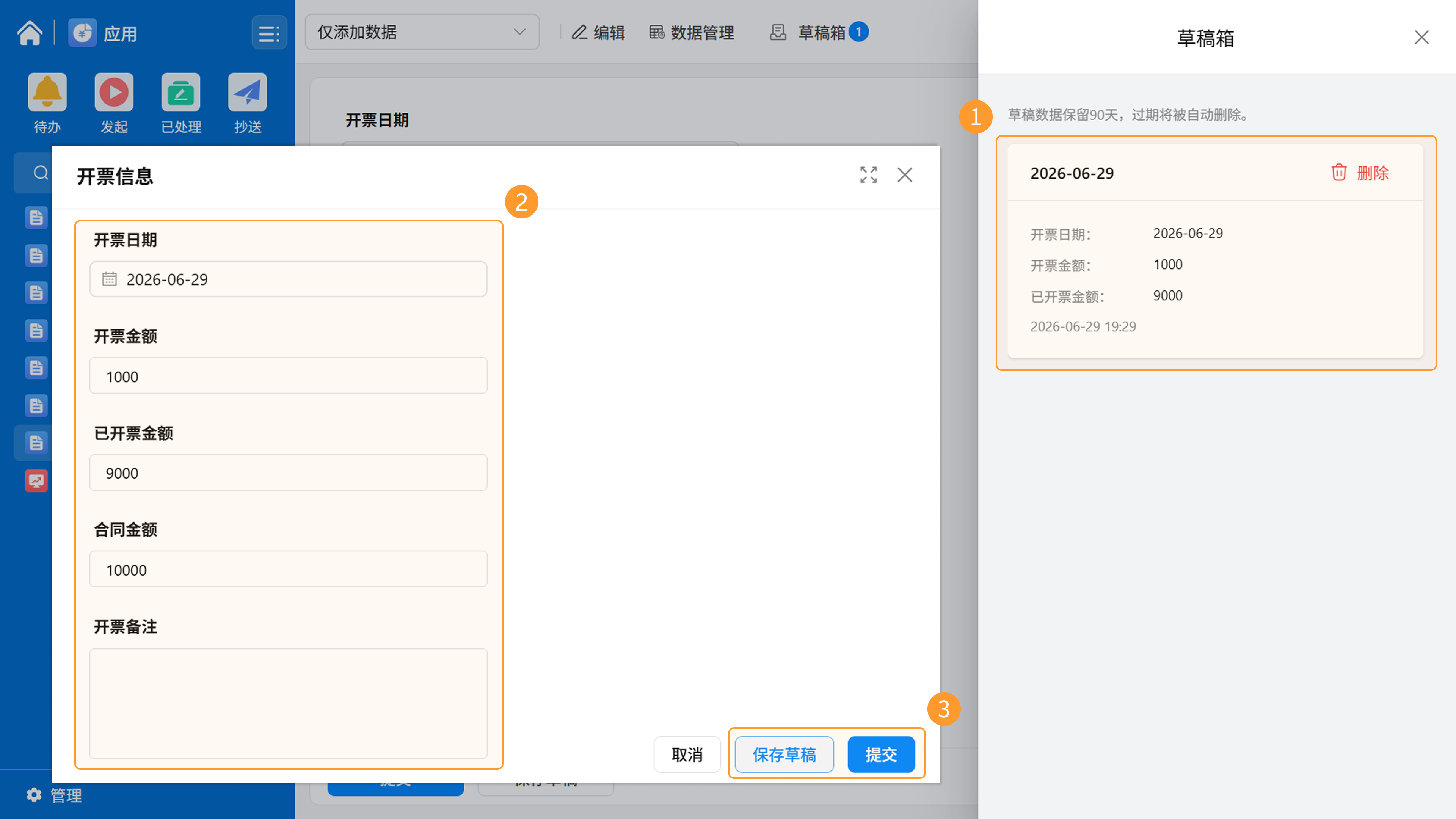Click the 开票日期 value in draft card

click(1188, 234)
